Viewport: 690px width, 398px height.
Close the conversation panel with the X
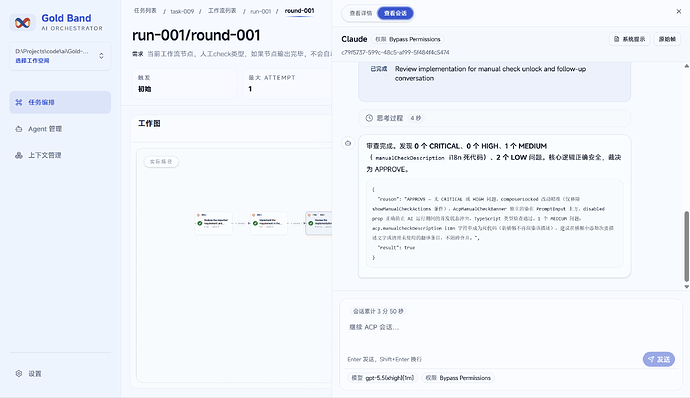679,11
